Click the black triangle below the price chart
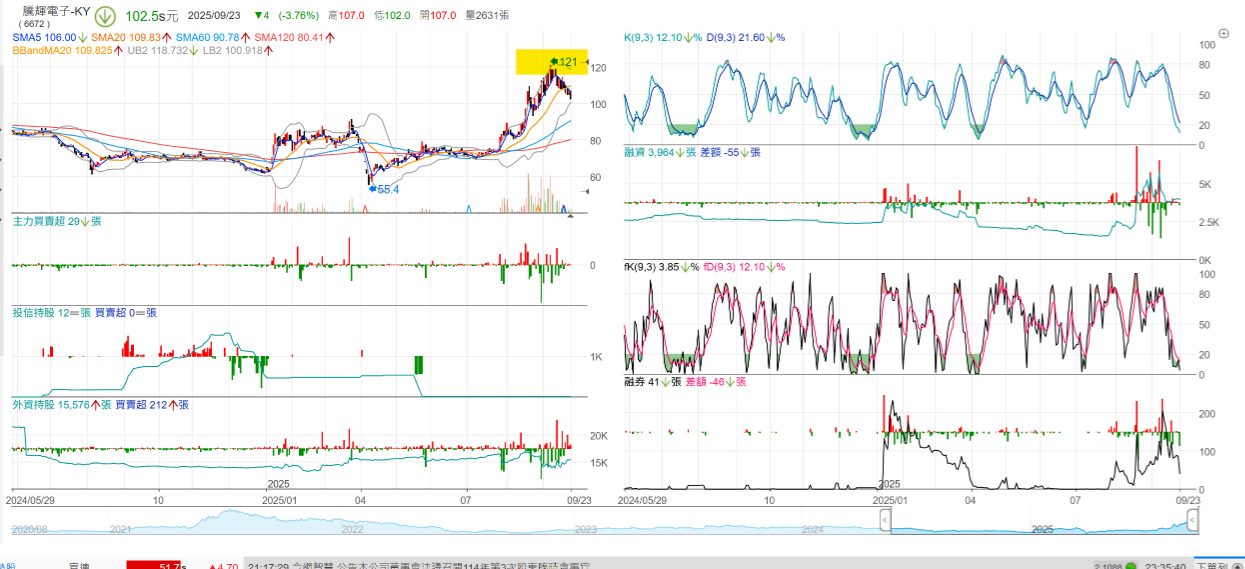1245x569 pixels. 570,215
